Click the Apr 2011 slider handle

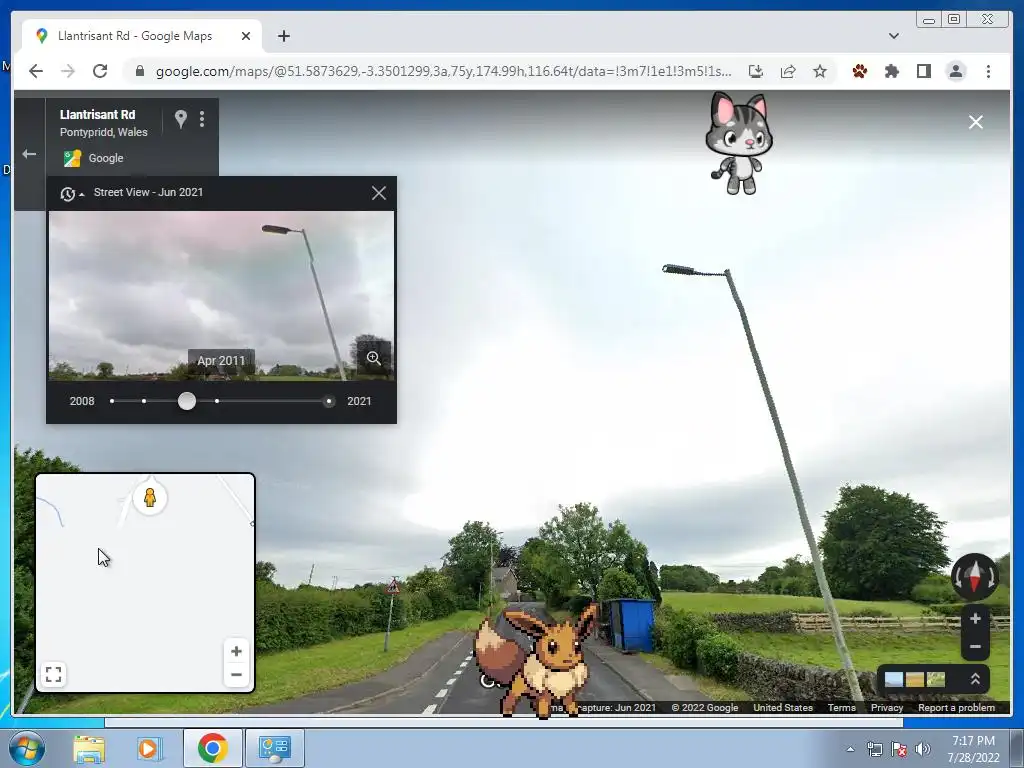pos(187,401)
